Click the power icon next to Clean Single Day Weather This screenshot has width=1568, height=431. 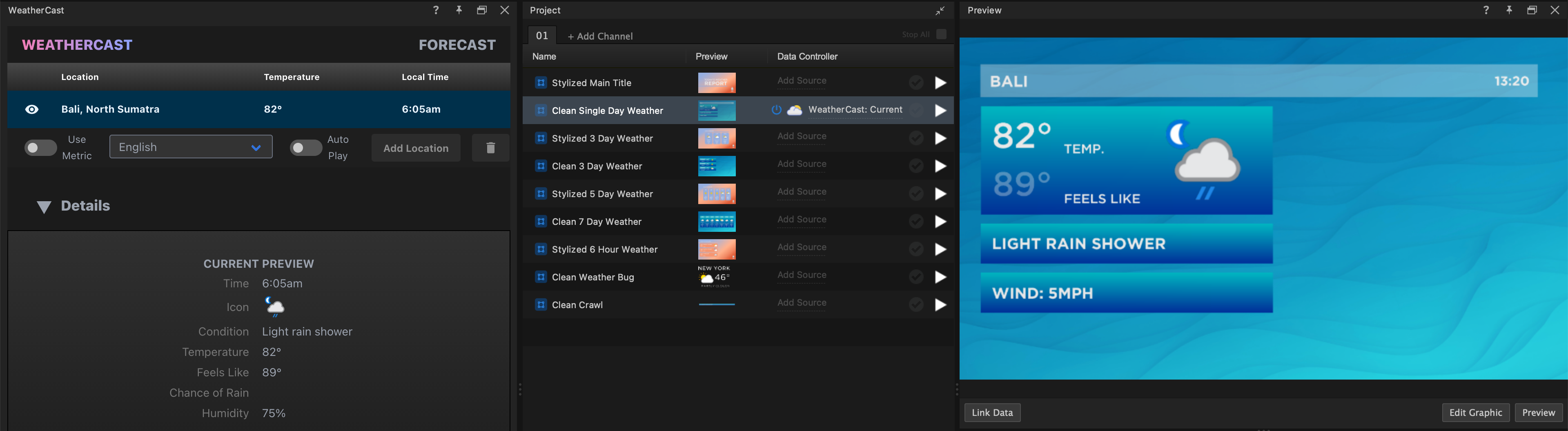(776, 110)
